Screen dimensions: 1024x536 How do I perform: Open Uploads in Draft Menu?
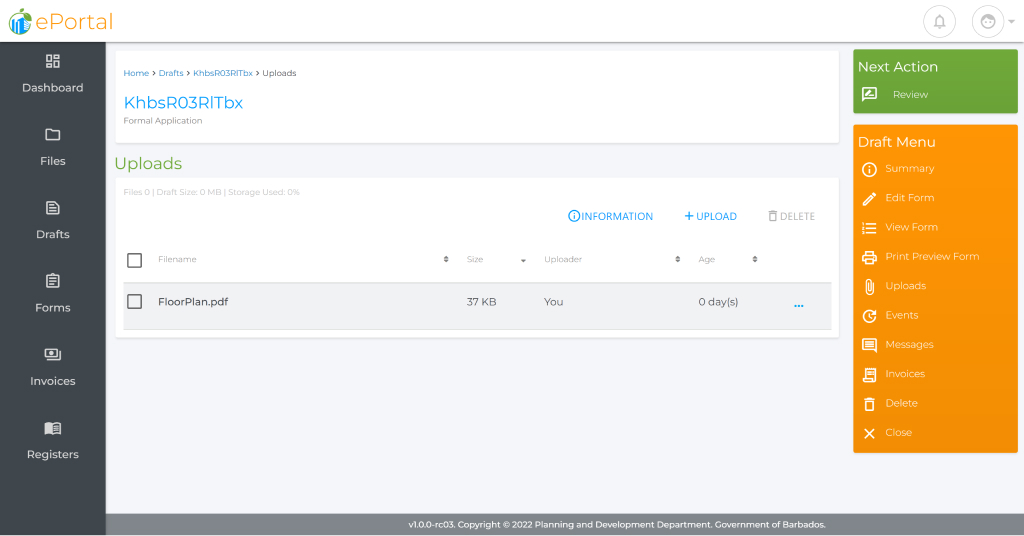(906, 286)
